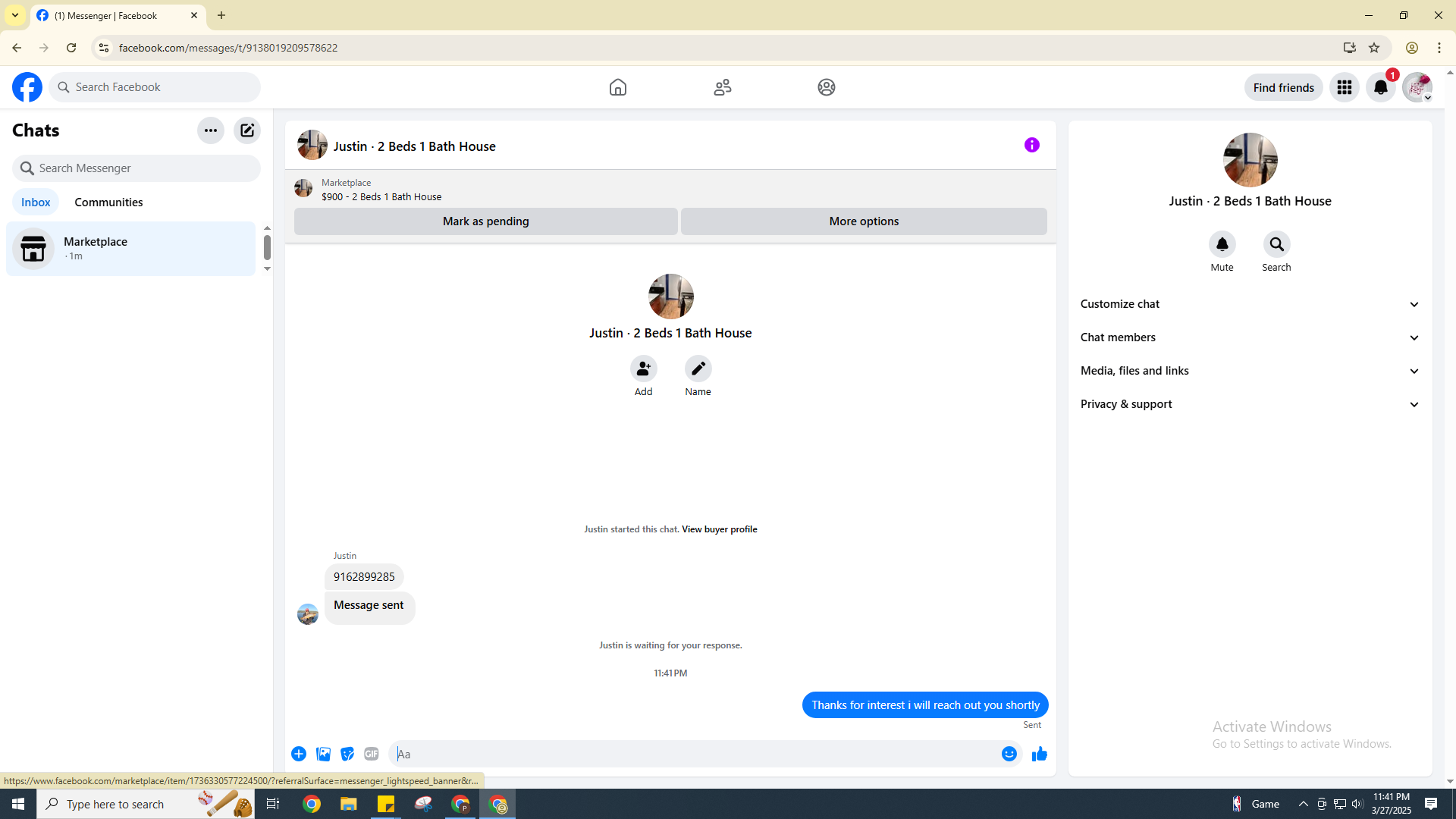Open the View buyer profile link
The height and width of the screenshot is (819, 1456).
(720, 529)
